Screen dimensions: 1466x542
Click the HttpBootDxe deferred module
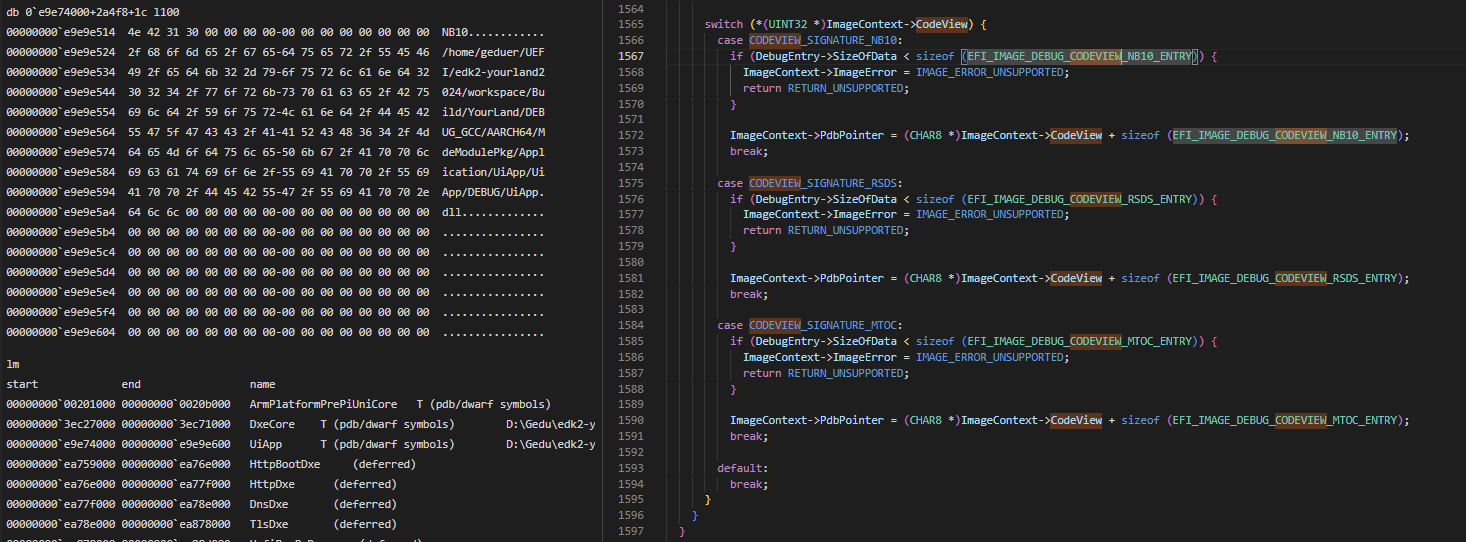point(285,464)
